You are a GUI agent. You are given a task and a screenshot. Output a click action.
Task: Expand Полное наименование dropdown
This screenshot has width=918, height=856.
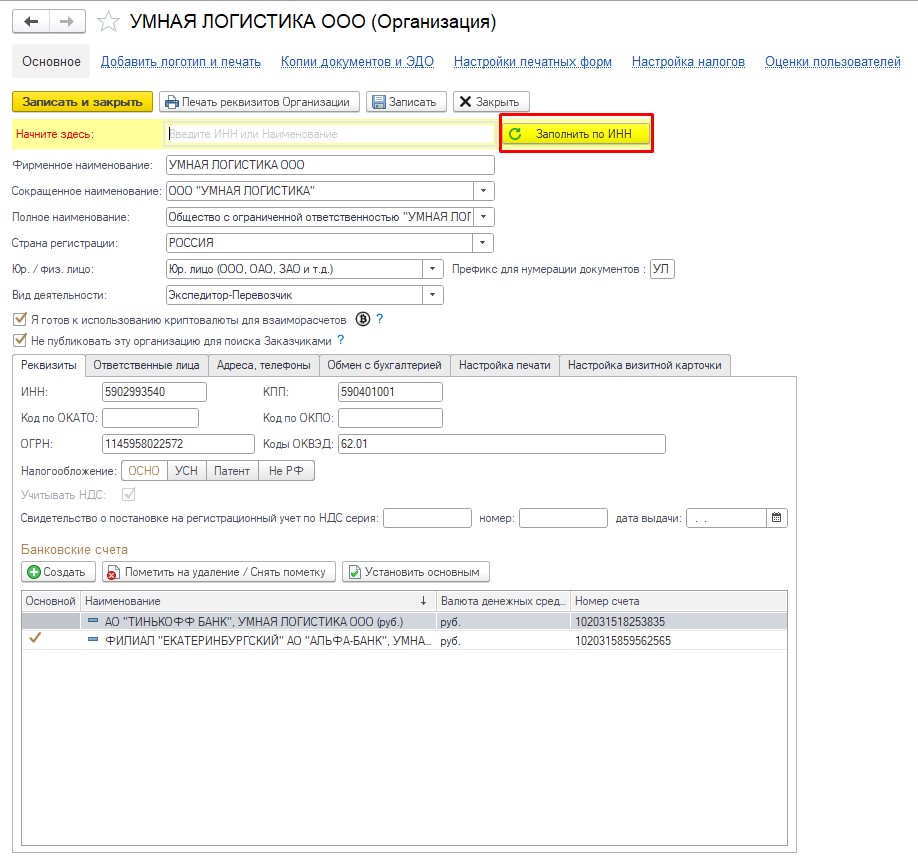(x=484, y=217)
